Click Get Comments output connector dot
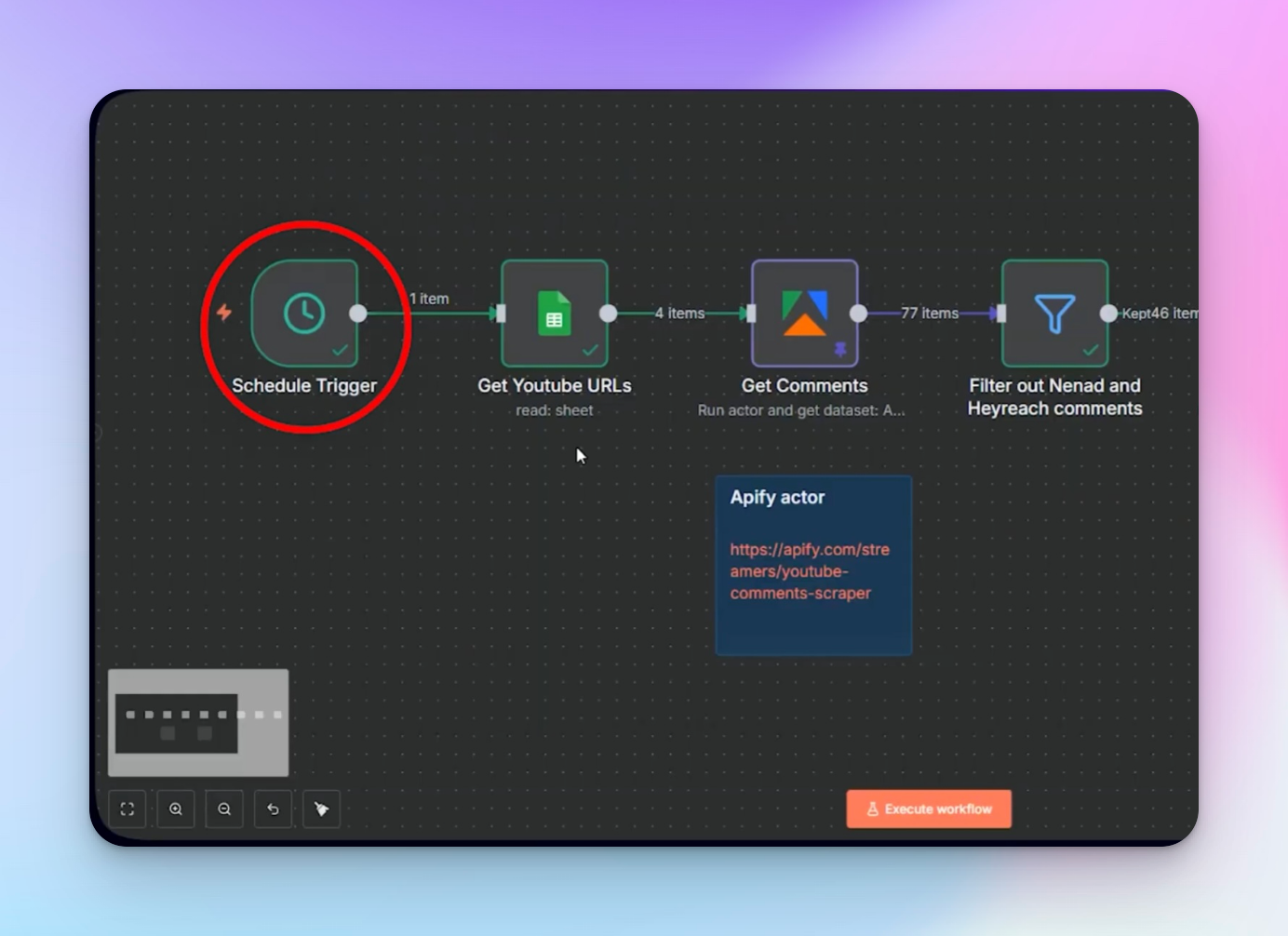This screenshot has height=936, width=1288. point(859,314)
